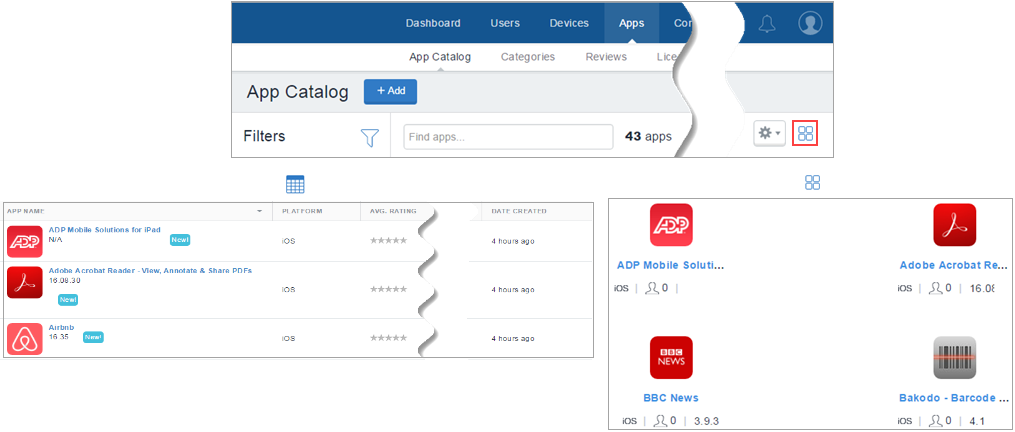The image size is (1015, 432).
Task: Click the Filters funnel icon
Action: 370,137
